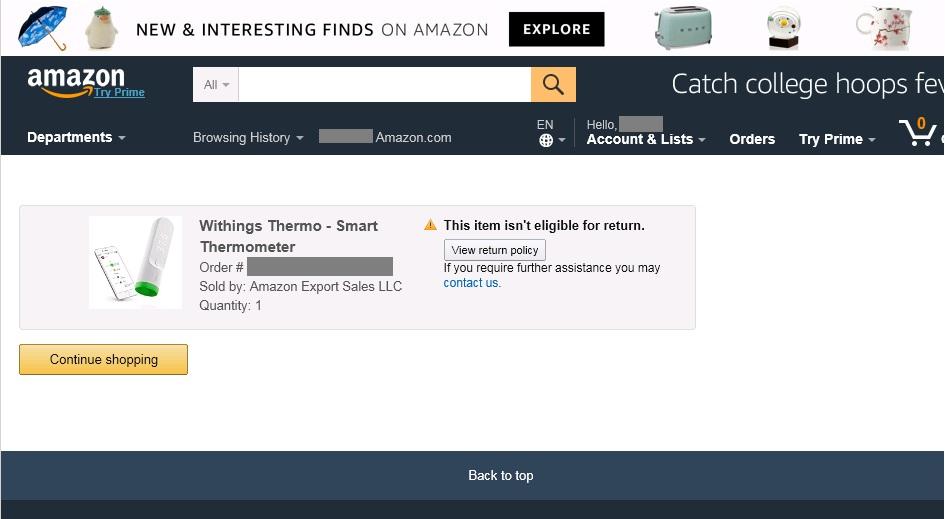Follow the contact us link
Screen dimensions: 945x519
(x=471, y=283)
